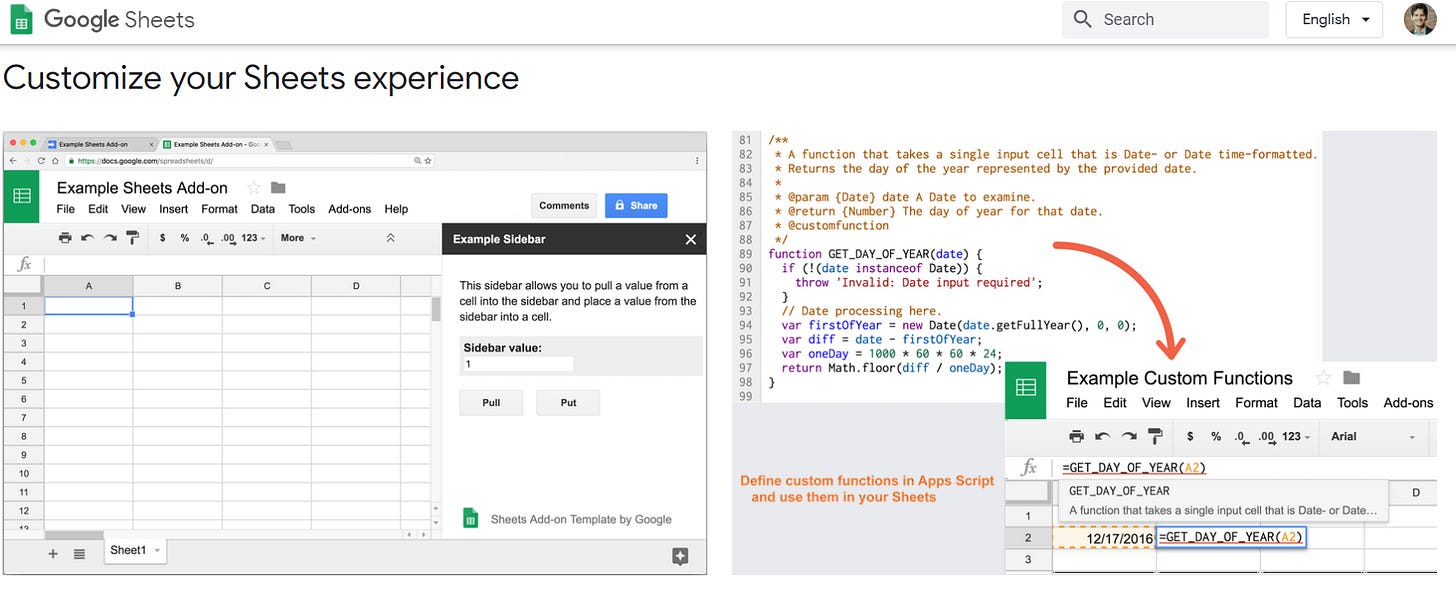Click Undo icon in Example Sheets Add-on toolbar
This screenshot has height=592, width=1456.
88,238
